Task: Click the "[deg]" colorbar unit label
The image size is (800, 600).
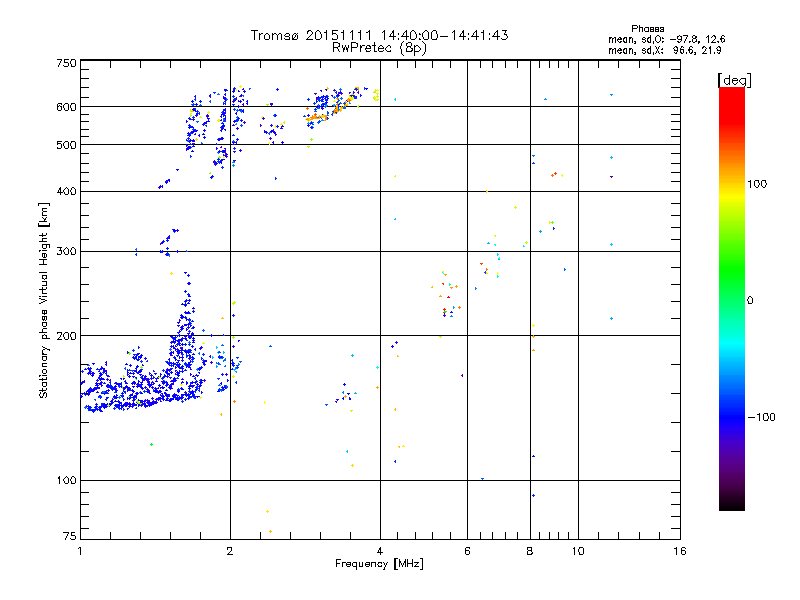Action: (734, 80)
